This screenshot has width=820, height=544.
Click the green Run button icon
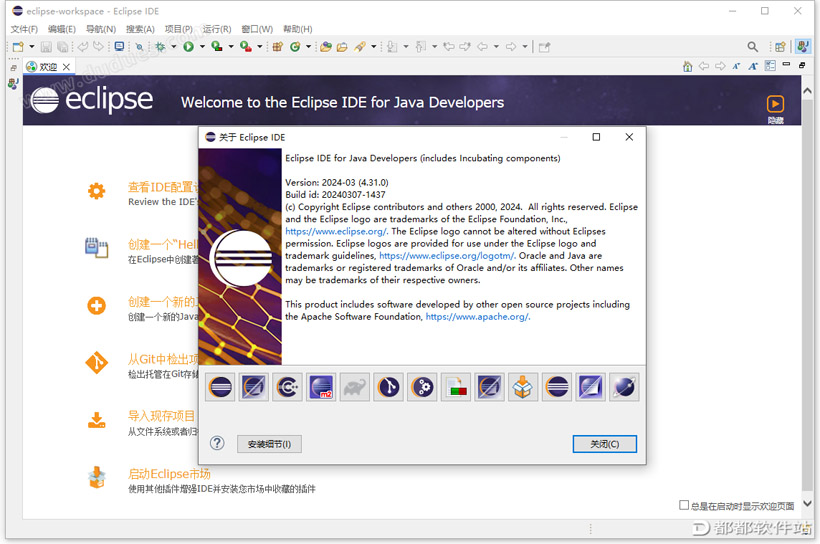(188, 47)
